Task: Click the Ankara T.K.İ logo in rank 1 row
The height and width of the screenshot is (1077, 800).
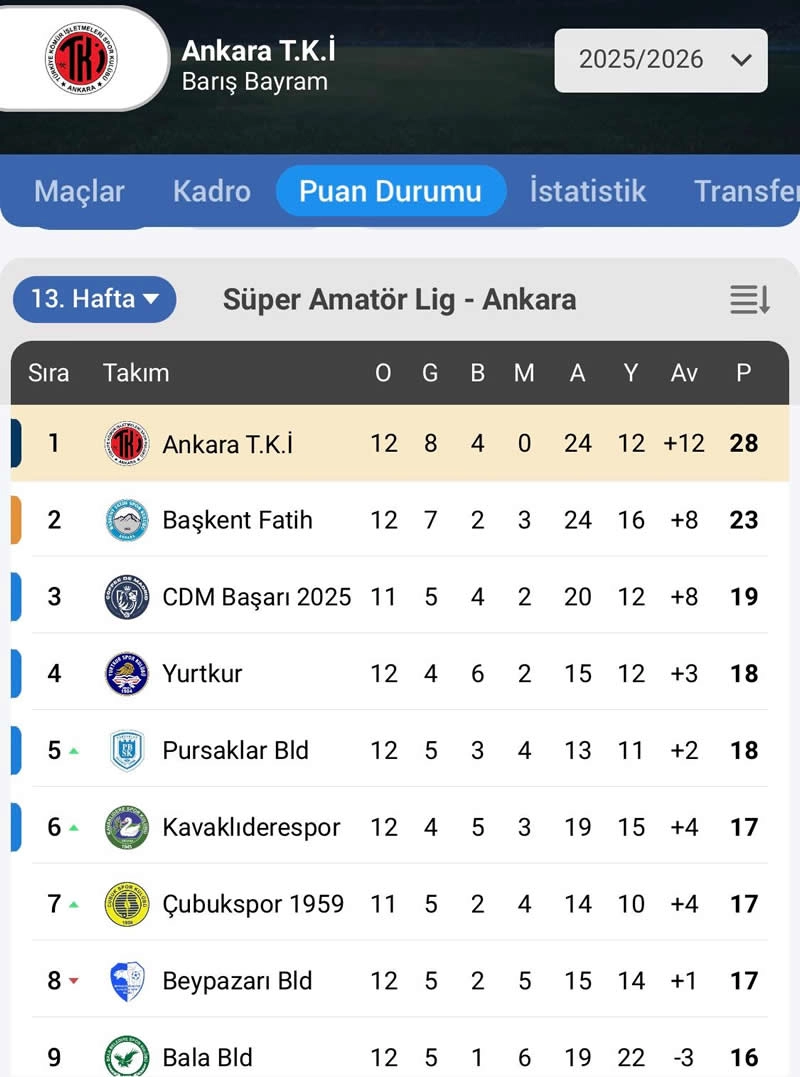Action: coord(125,443)
